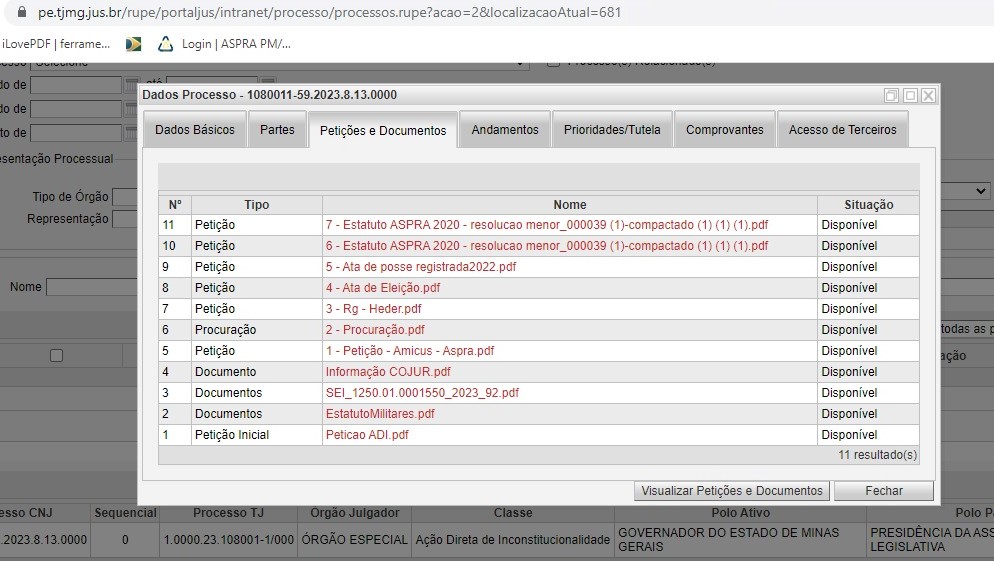This screenshot has width=994, height=561.
Task: Open 1 - Petição - Amicus - Aspra.pdf
Action: click(410, 350)
